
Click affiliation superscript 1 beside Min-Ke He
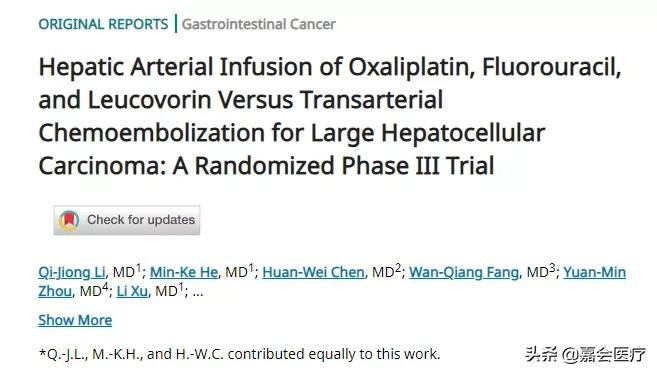[251, 267]
